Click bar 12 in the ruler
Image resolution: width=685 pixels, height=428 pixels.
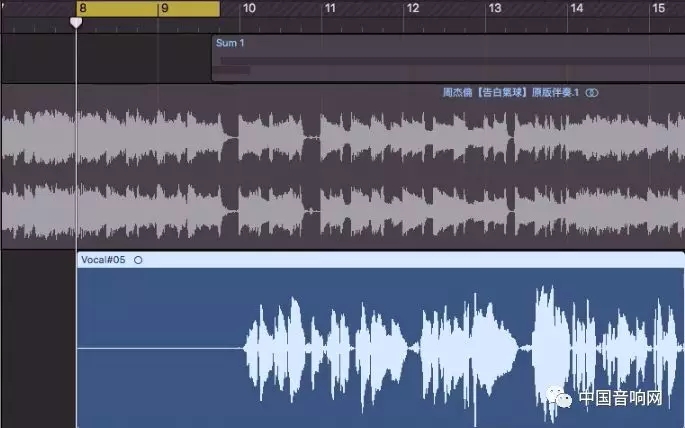coord(413,8)
